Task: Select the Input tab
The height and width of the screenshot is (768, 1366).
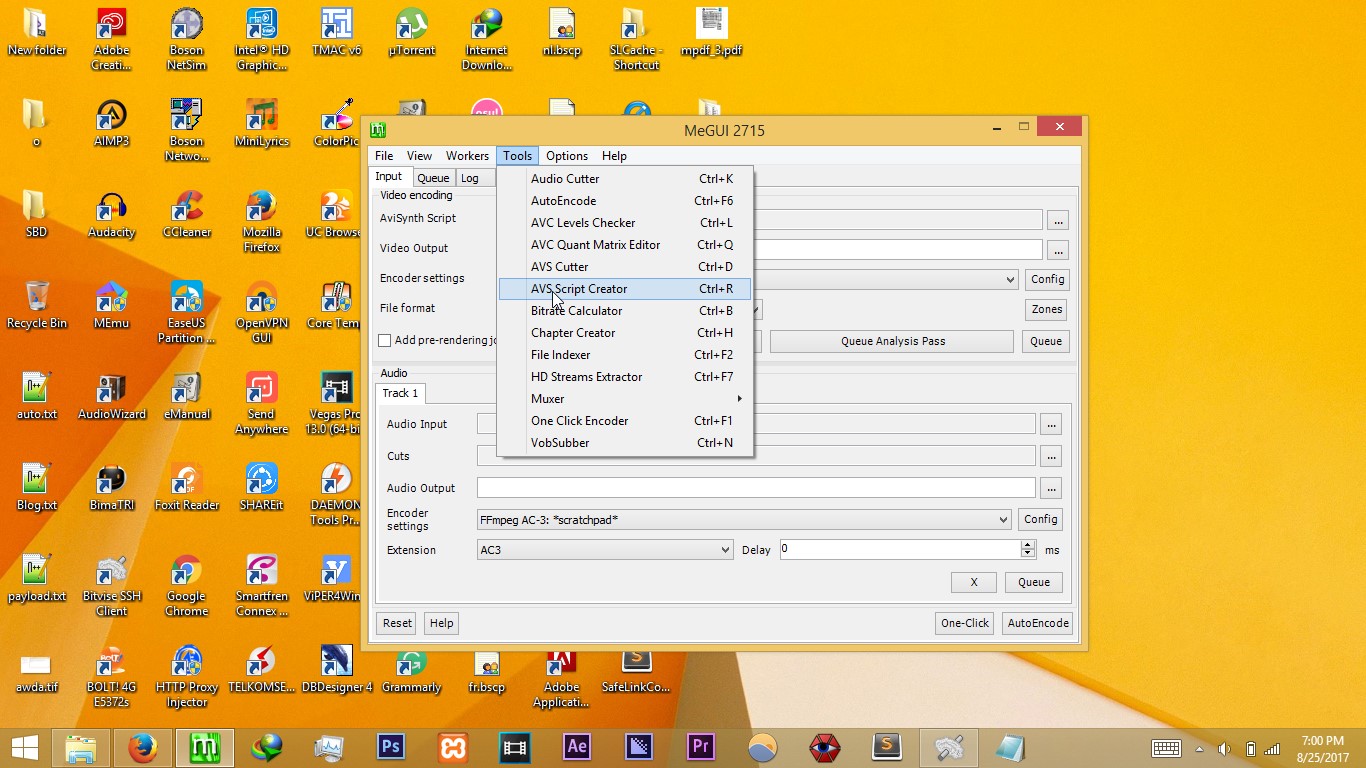Action: 389,176
